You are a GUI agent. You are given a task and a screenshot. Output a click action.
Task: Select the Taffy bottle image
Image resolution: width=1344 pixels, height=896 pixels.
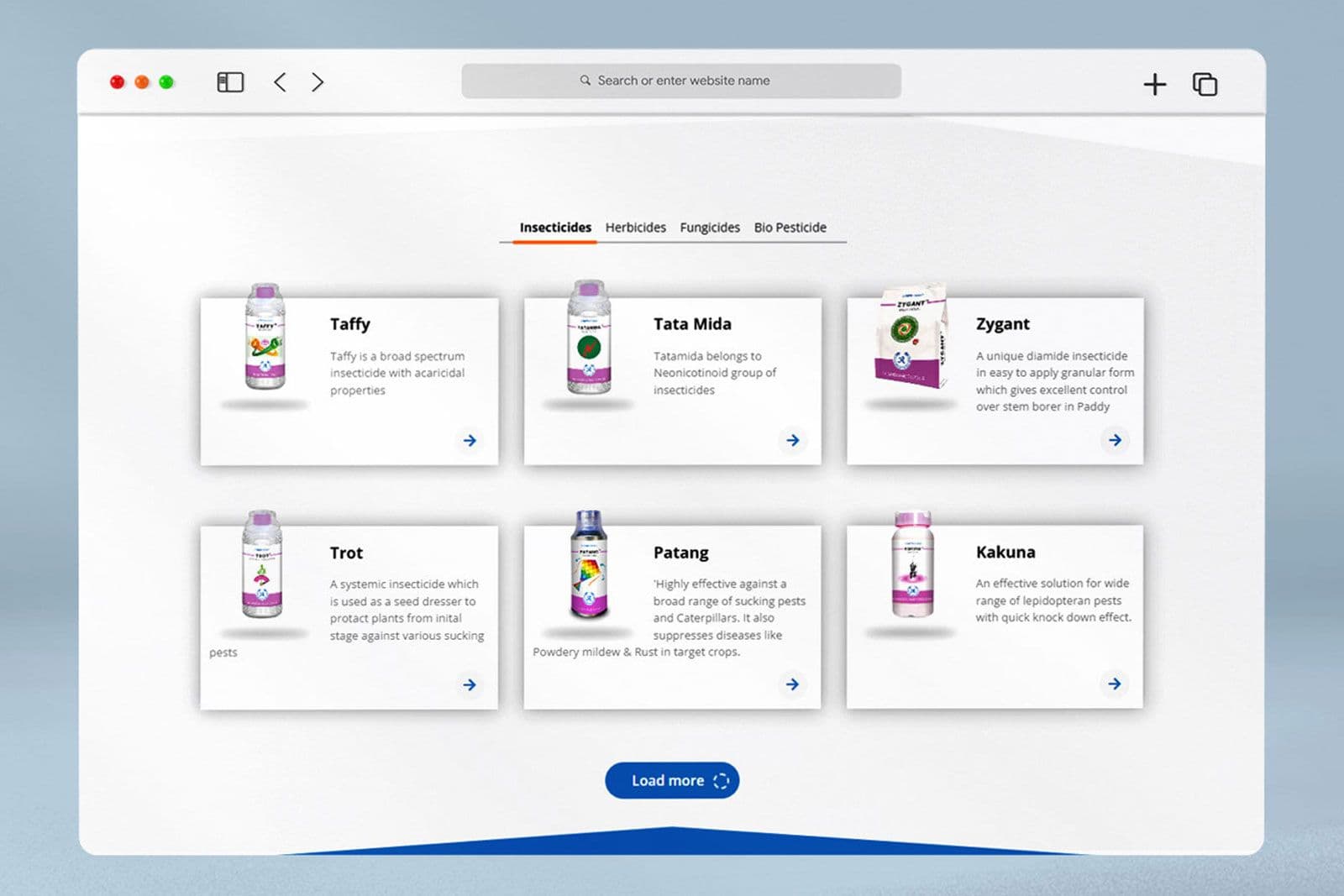pos(265,337)
